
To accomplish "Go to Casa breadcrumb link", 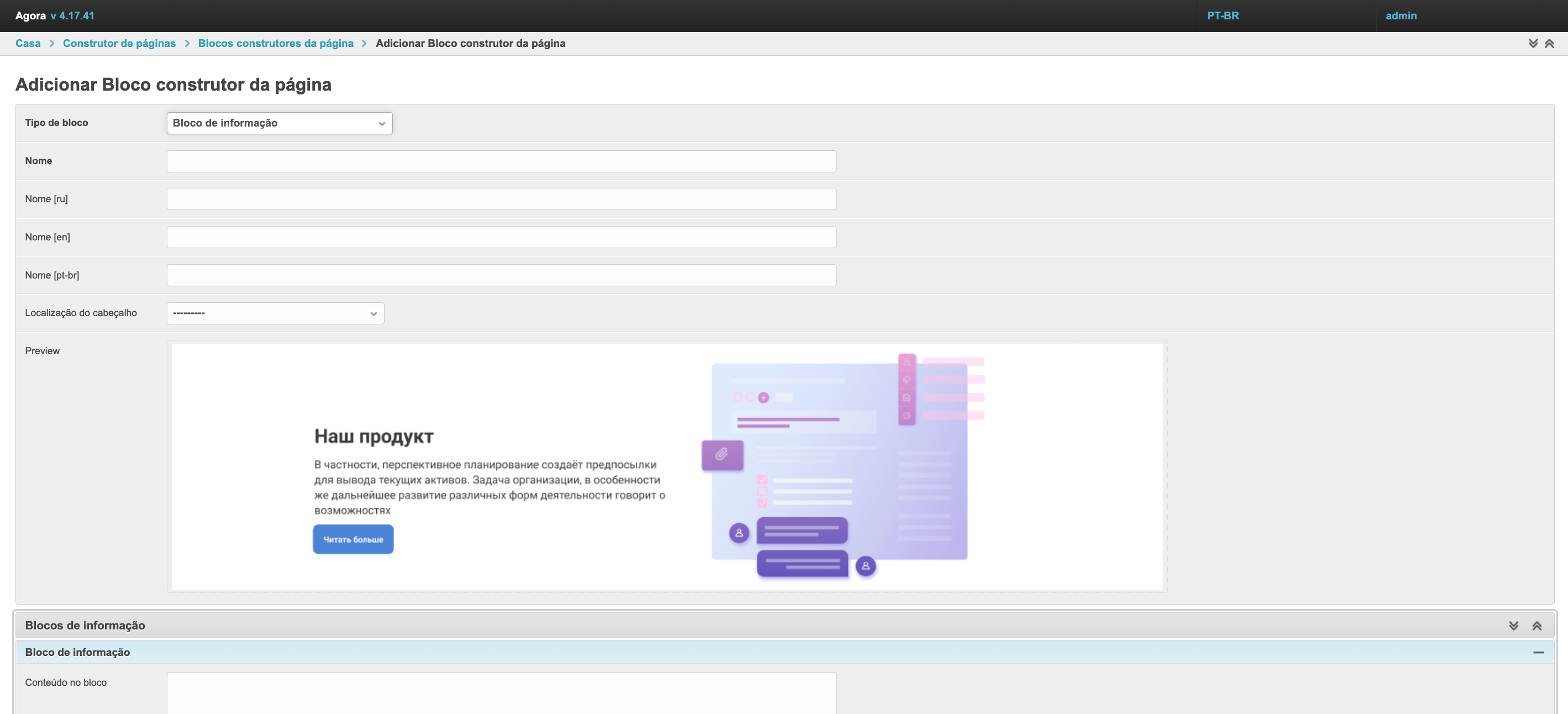I will (x=28, y=43).
